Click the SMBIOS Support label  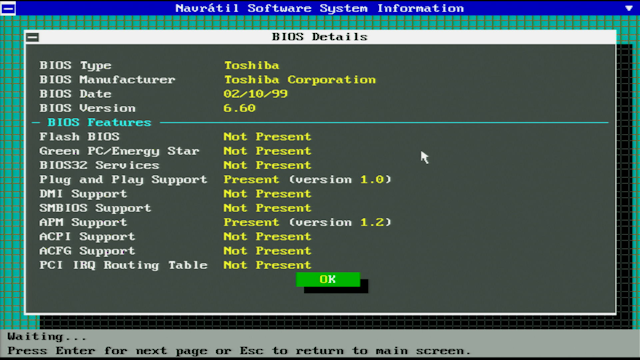[95, 208]
